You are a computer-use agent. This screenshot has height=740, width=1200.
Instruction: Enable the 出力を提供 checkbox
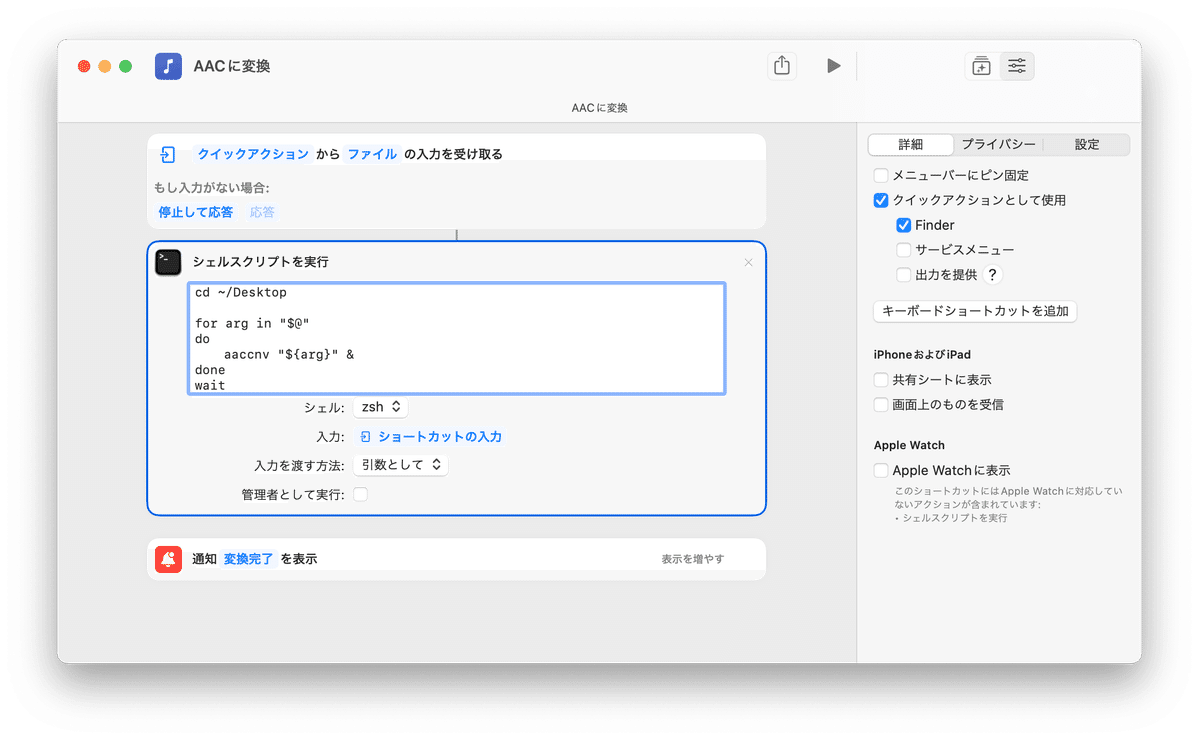904,275
